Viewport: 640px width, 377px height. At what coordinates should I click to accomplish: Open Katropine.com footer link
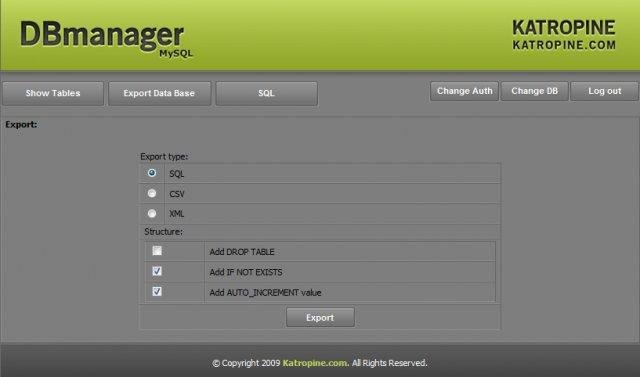point(316,363)
